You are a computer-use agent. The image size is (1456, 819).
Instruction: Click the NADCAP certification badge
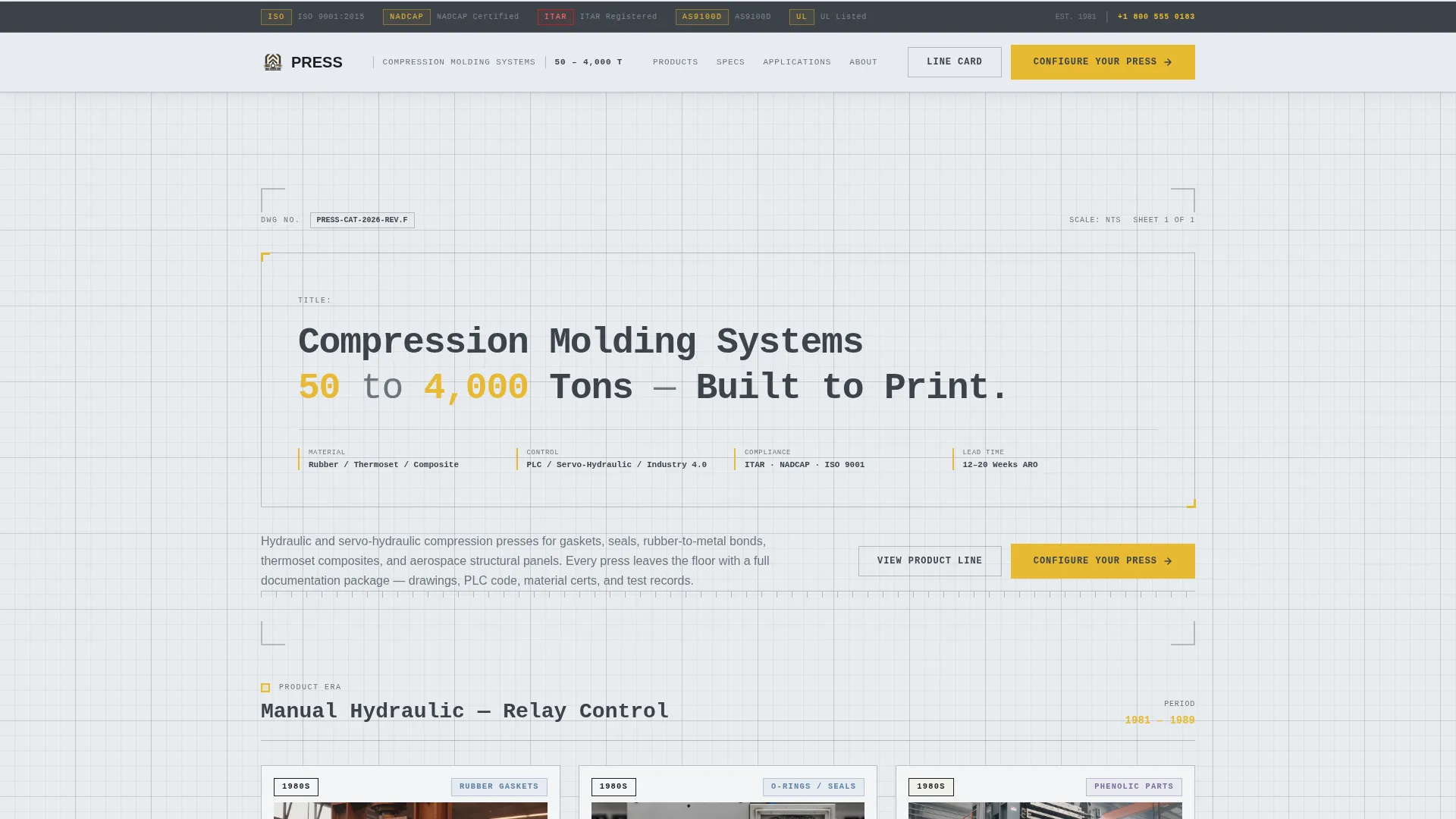click(406, 17)
